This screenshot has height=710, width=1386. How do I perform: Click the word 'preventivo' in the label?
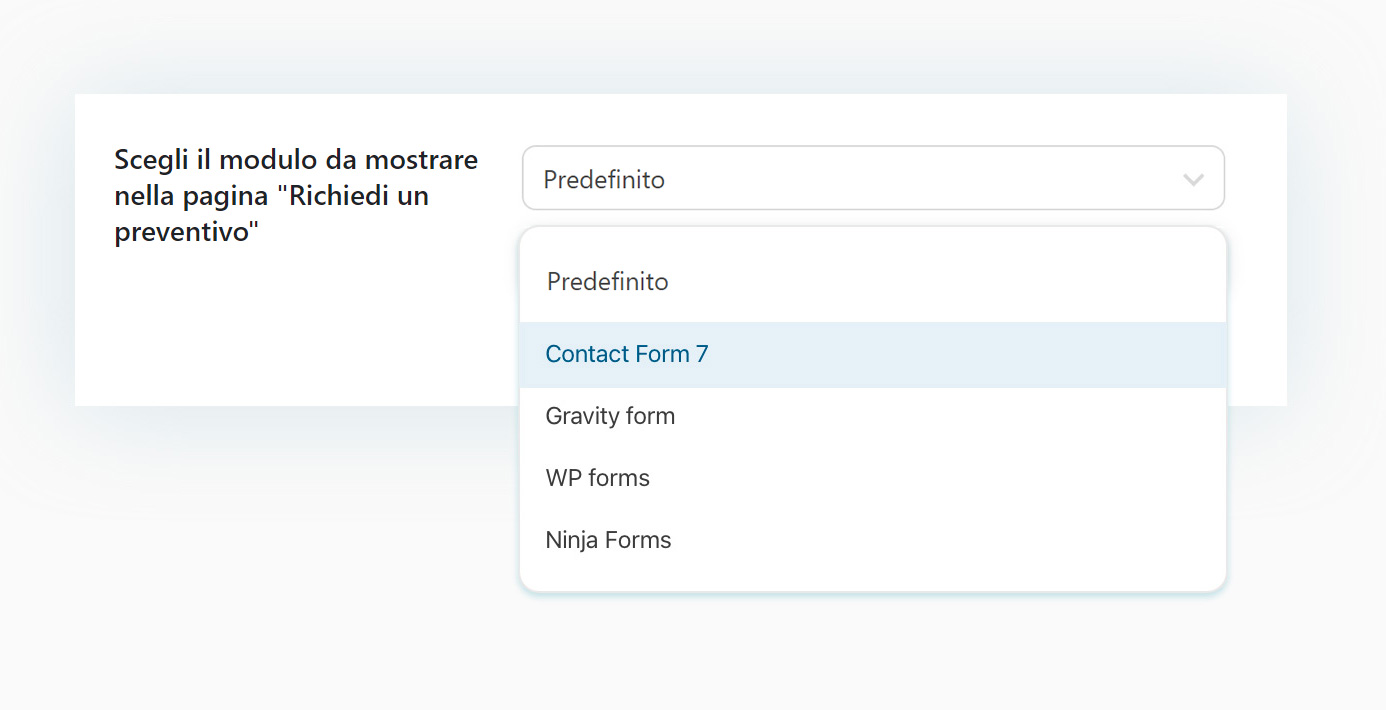point(182,232)
